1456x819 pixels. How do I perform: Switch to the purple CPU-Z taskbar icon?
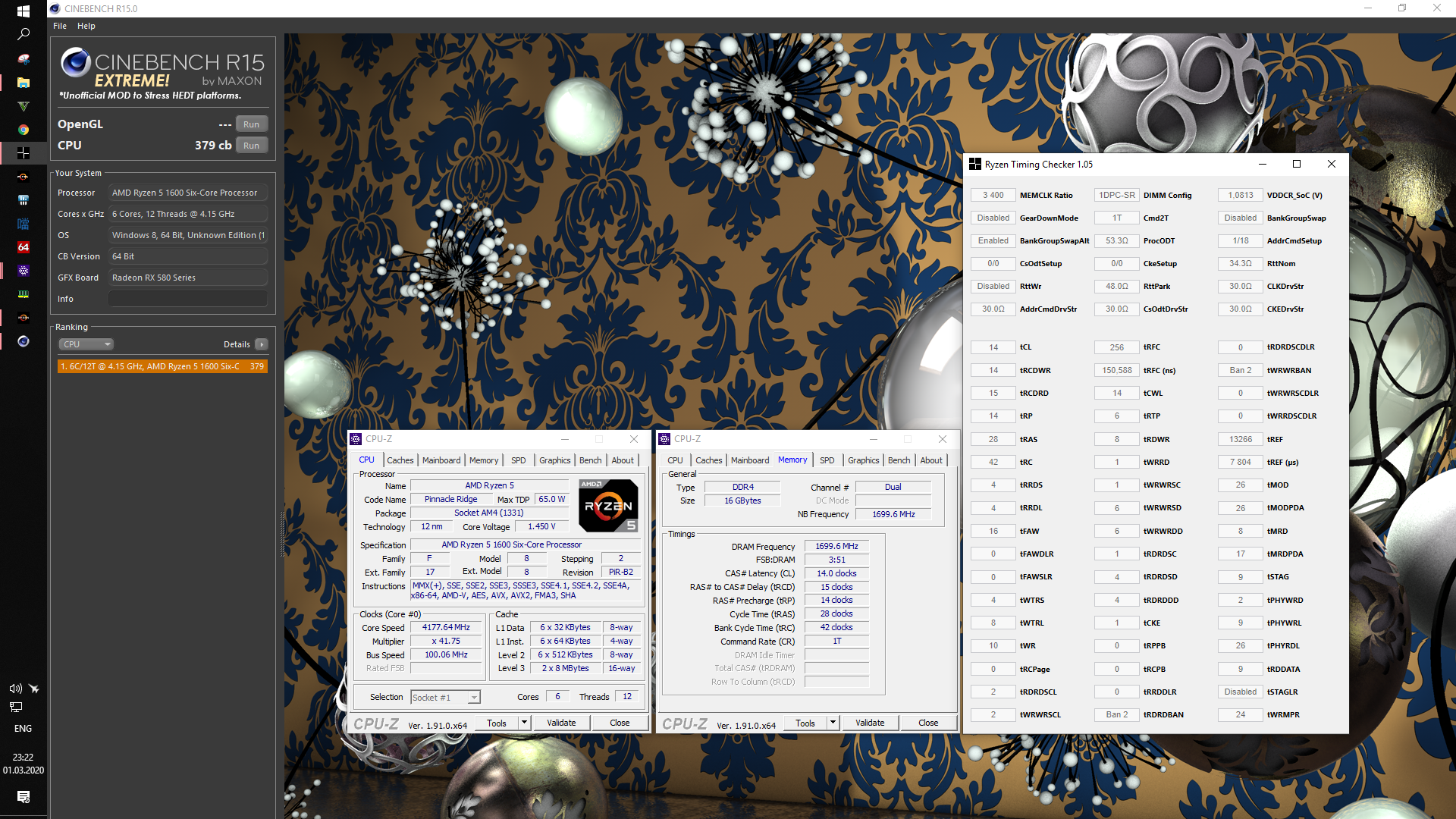[x=24, y=271]
